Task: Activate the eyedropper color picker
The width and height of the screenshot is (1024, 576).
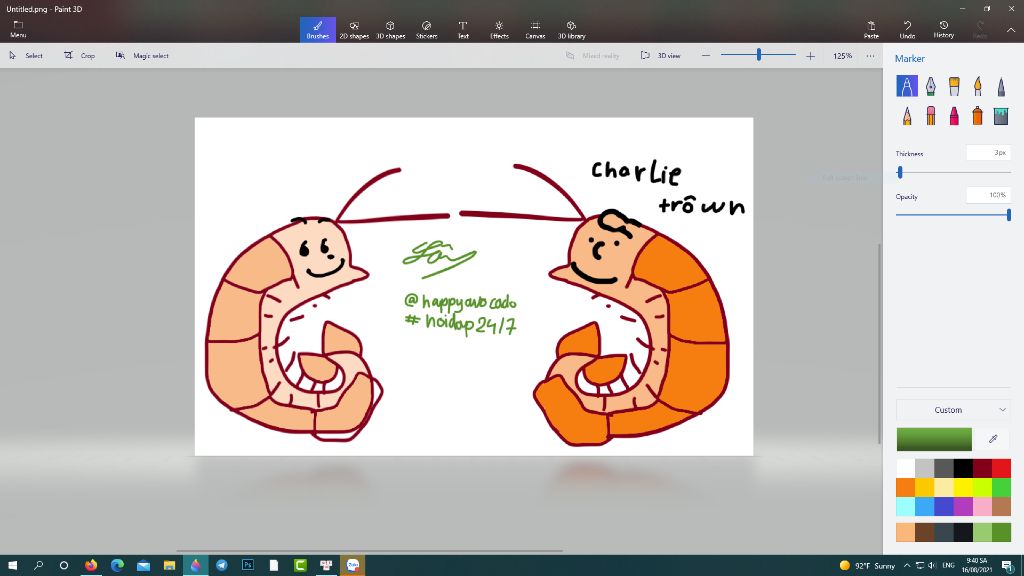Action: point(993,439)
